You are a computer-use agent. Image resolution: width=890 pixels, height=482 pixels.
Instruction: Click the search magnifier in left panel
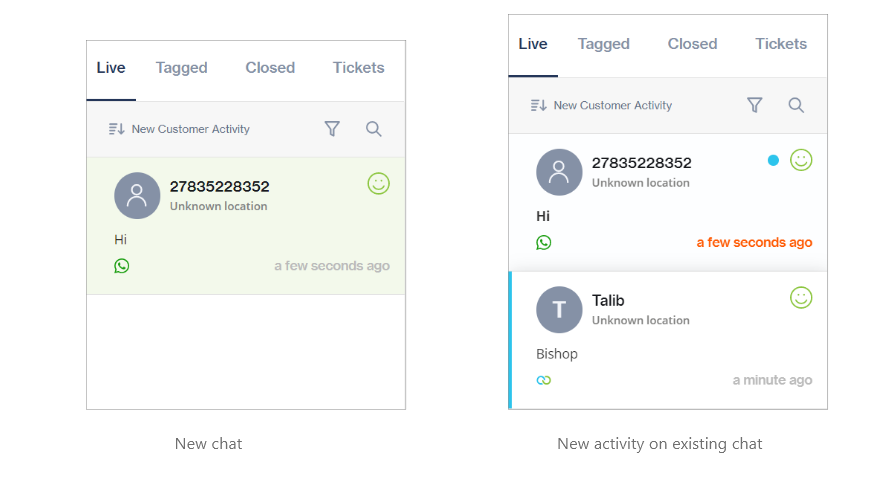click(x=374, y=129)
